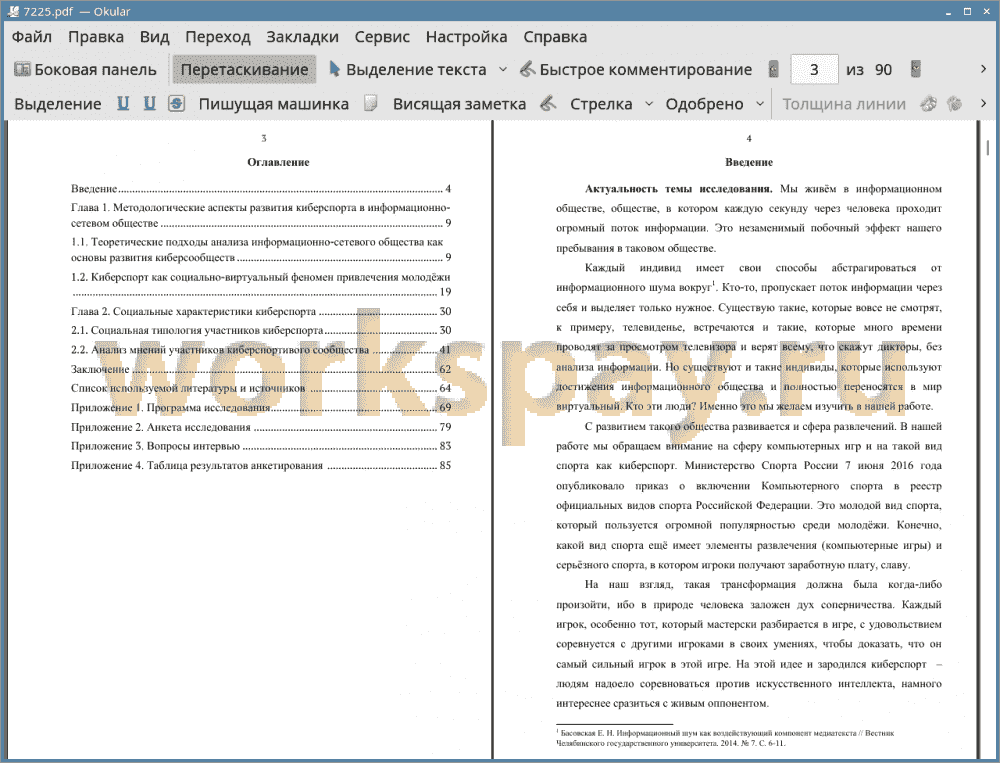This screenshot has width=1000, height=763.
Task: Click the Толщина линии line width control
Action: point(844,104)
